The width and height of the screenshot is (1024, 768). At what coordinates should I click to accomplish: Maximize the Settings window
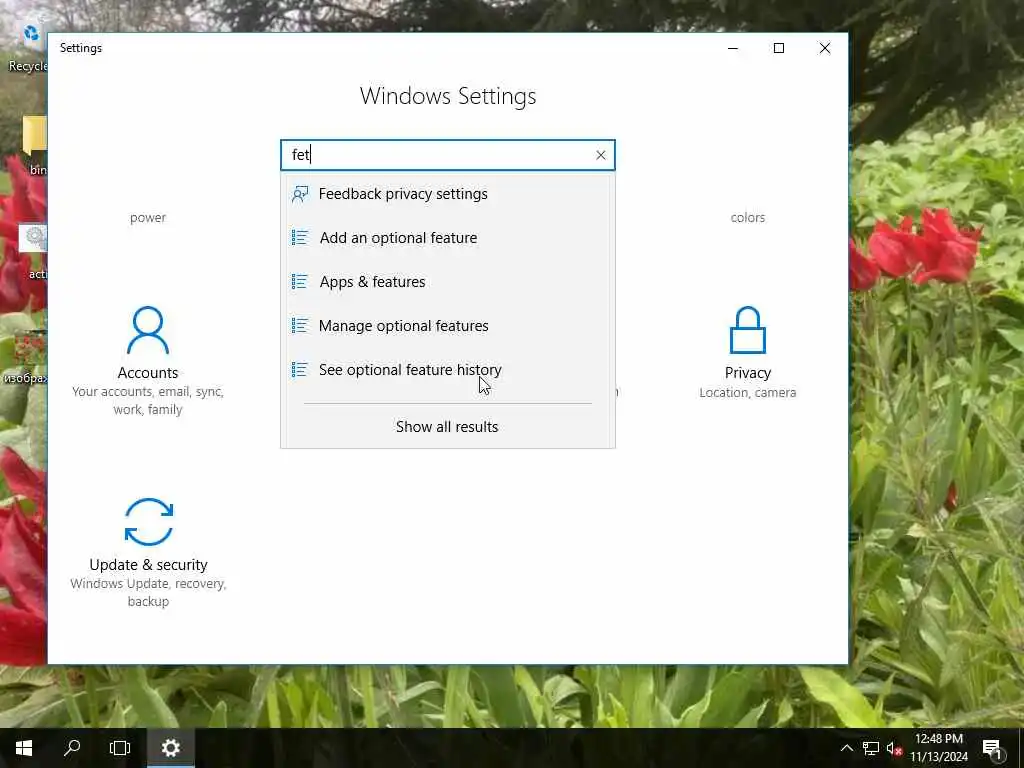(x=778, y=48)
